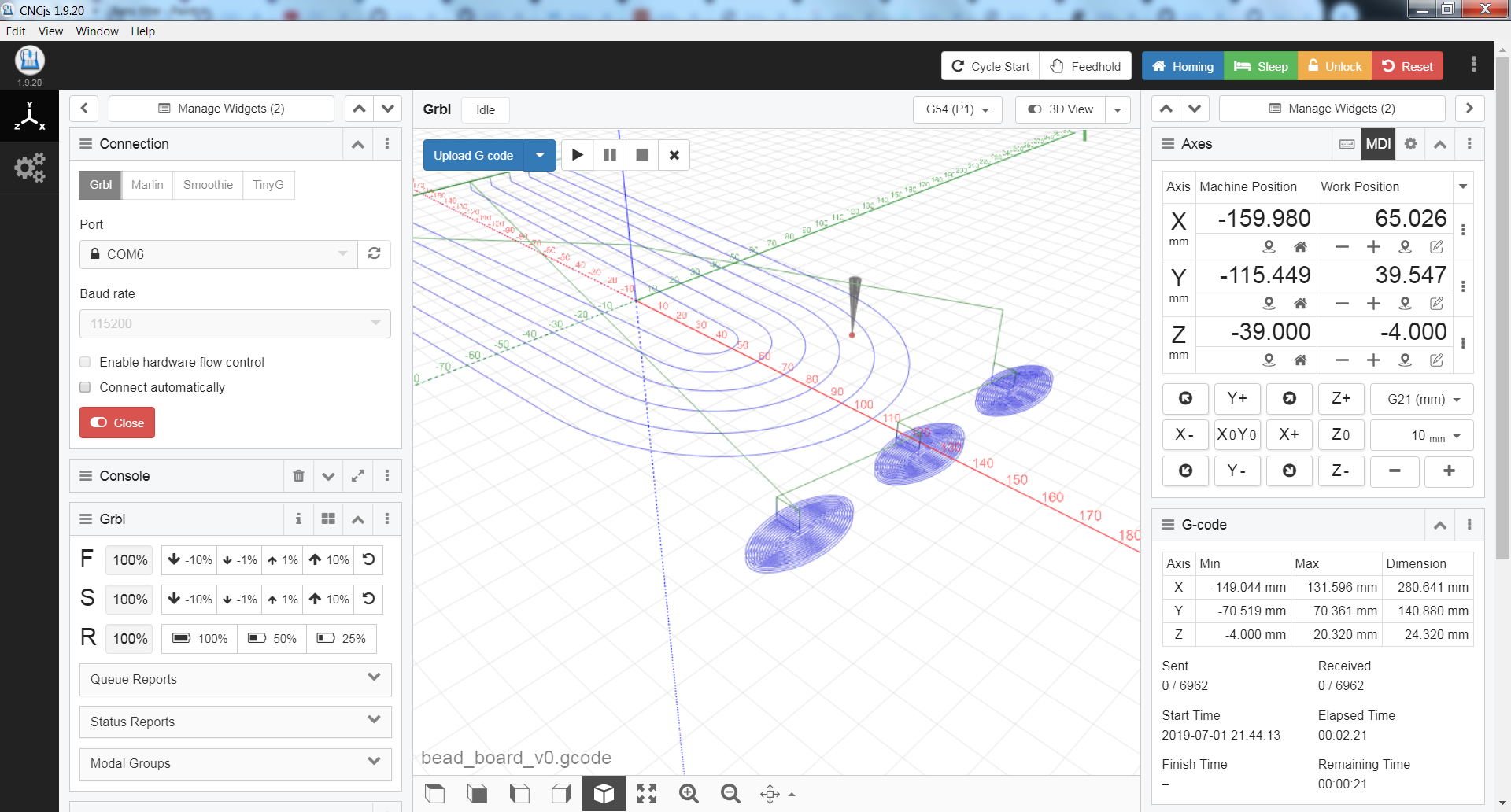Open the Window menu
The image size is (1511, 812).
[97, 31]
